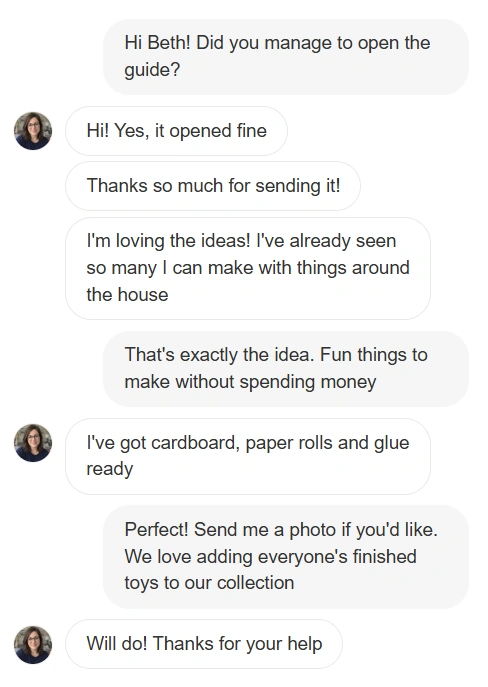This screenshot has height=687, width=488.
Task: Click the word 'guide?' in first message
Action: 152,70
